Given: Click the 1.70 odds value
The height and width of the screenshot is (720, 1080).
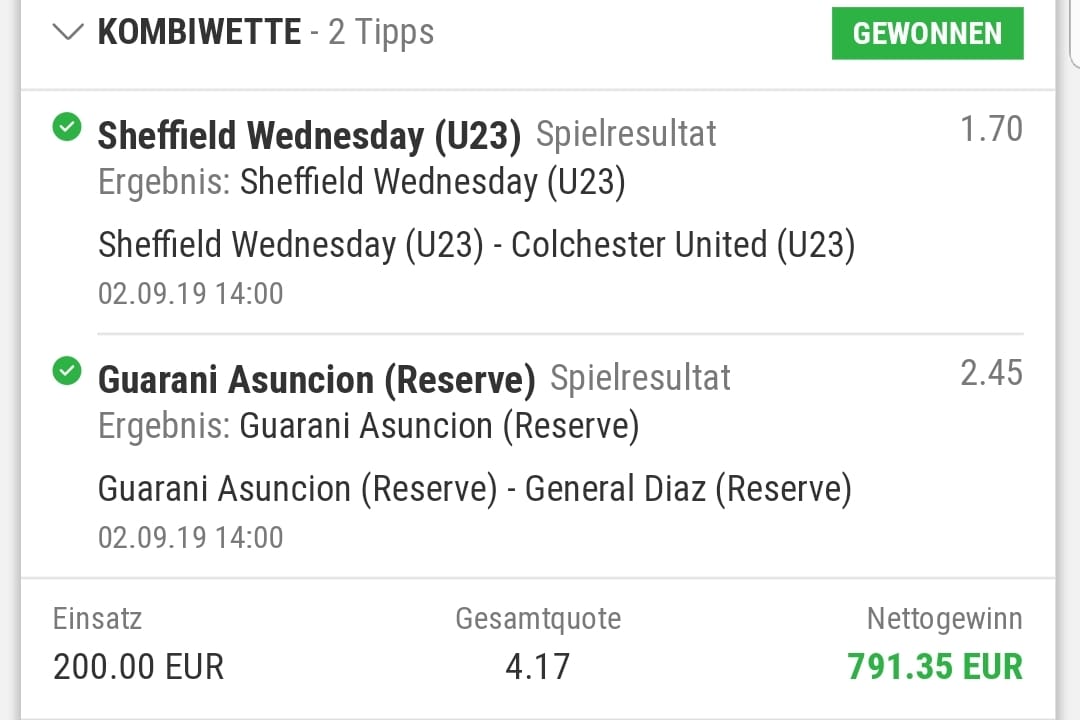Looking at the screenshot, I should [991, 129].
